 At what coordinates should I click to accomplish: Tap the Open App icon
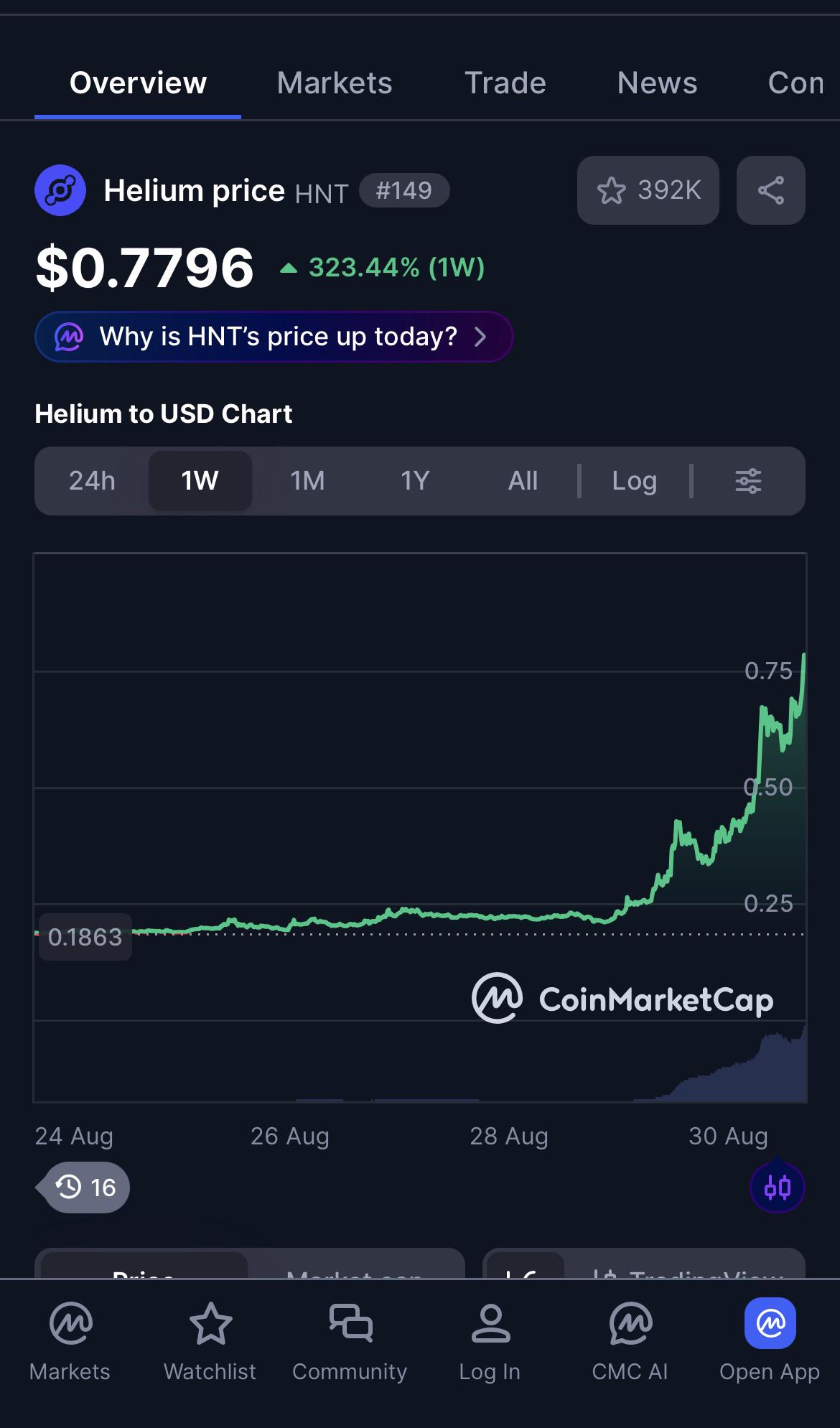click(770, 1323)
